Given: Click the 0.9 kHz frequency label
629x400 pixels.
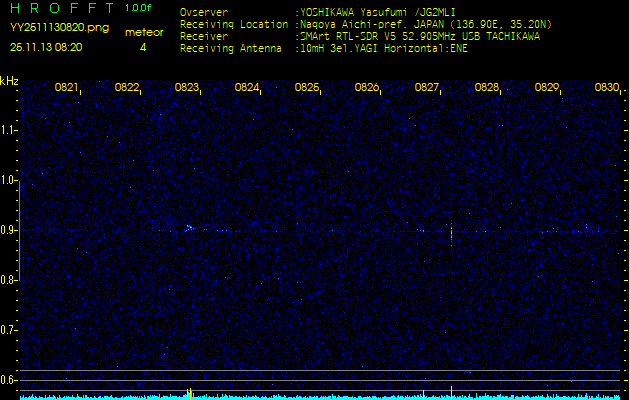Looking at the screenshot, I should [x=8, y=230].
